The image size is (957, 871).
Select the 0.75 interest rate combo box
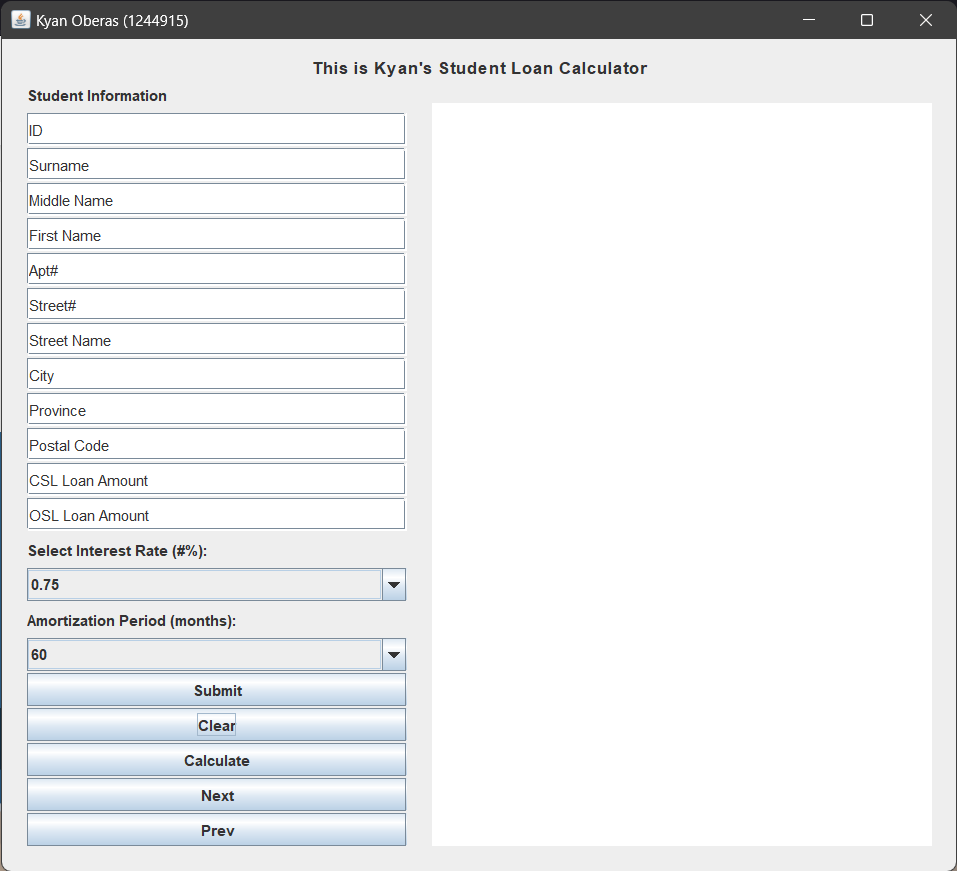204,585
